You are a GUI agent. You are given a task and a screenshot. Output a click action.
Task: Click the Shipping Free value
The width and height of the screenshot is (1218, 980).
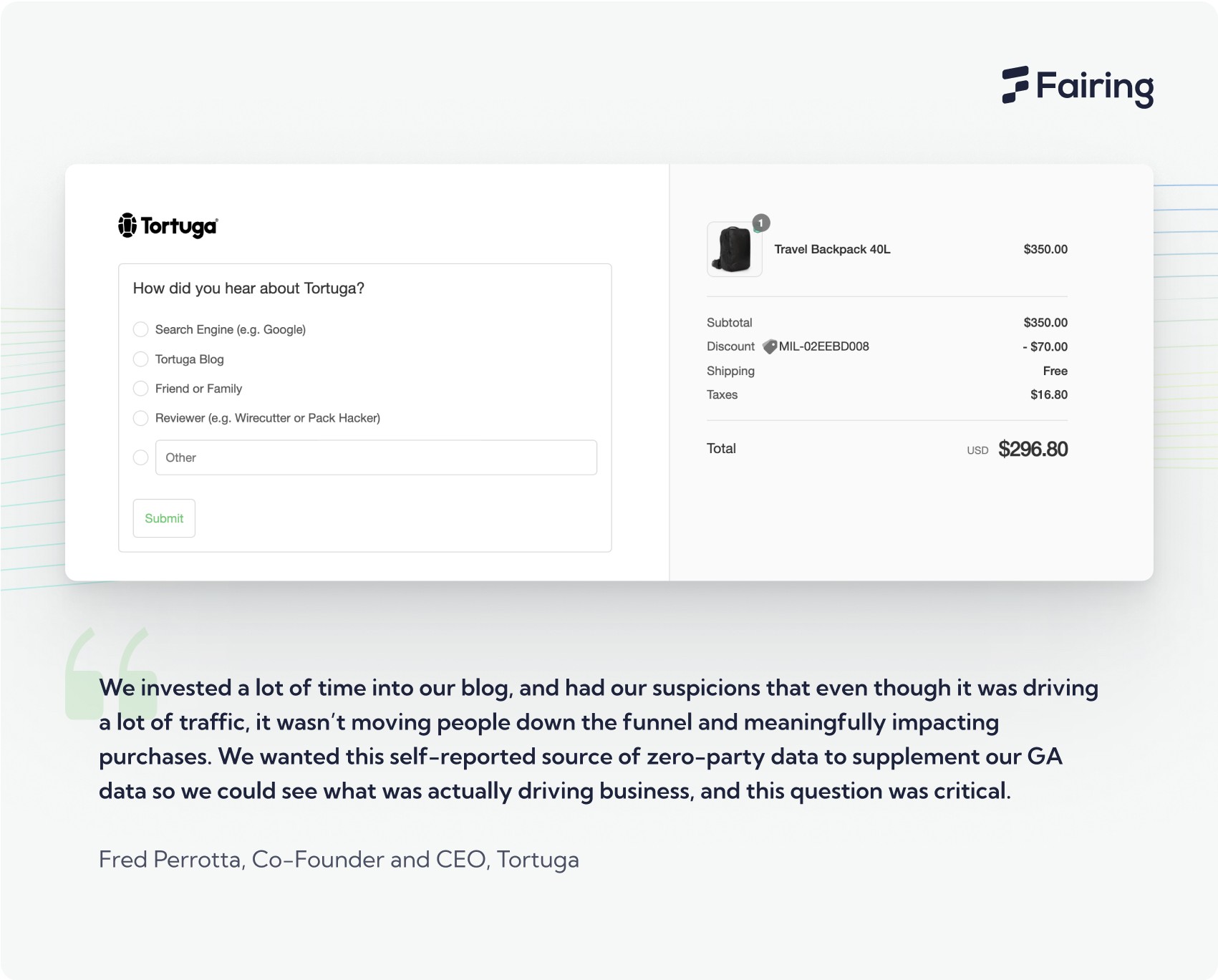pos(1055,371)
